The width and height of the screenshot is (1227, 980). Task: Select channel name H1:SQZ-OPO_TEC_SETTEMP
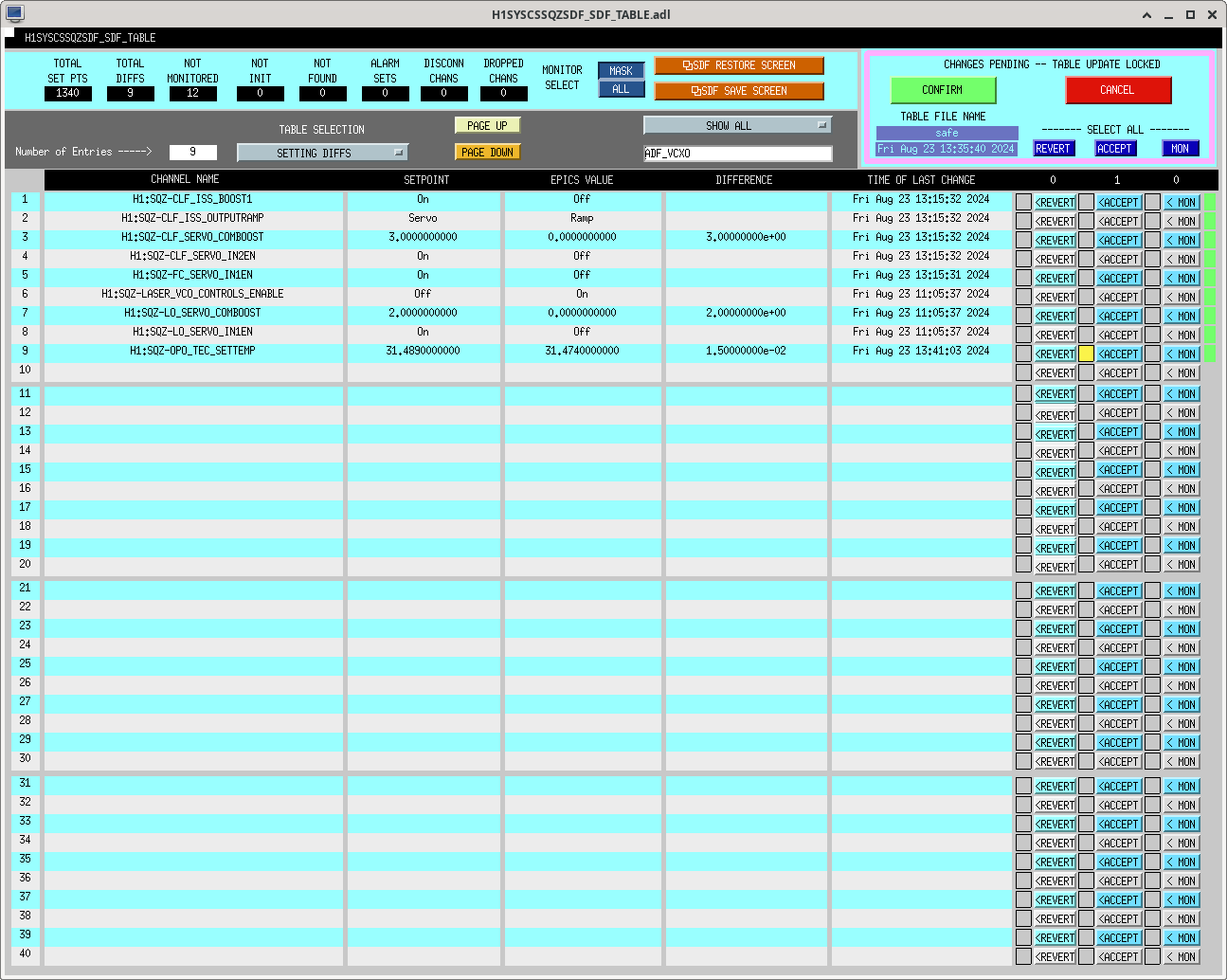pos(192,351)
